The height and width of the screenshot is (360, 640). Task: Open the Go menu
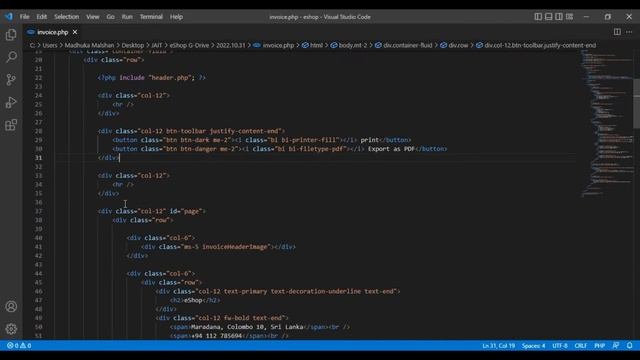[x=110, y=17]
